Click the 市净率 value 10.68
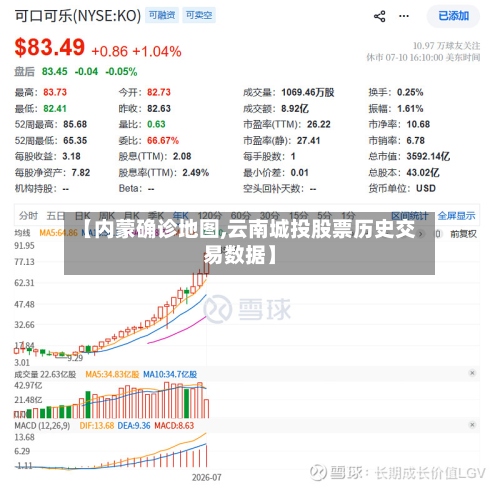The image size is (500, 488). click(418, 124)
